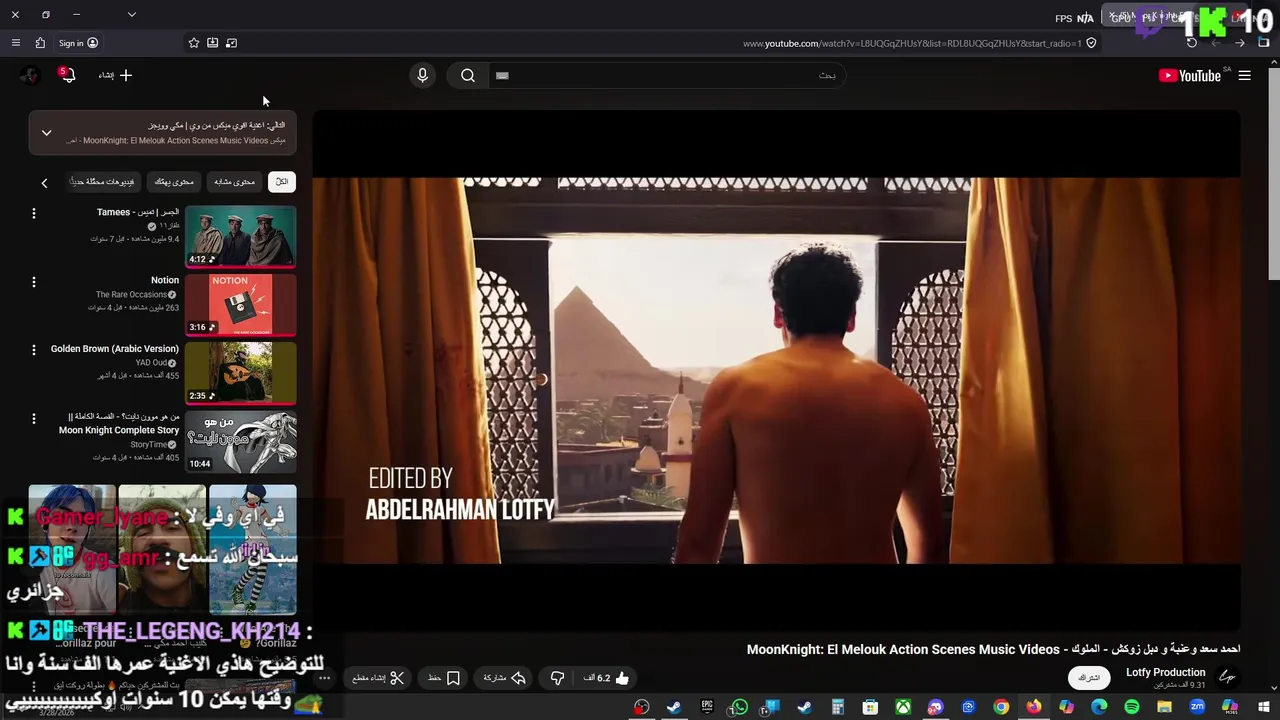Screen dimensions: 1280x720
Task: Open Microsoft Edge from the taskbar
Action: pyautogui.click(x=1099, y=707)
